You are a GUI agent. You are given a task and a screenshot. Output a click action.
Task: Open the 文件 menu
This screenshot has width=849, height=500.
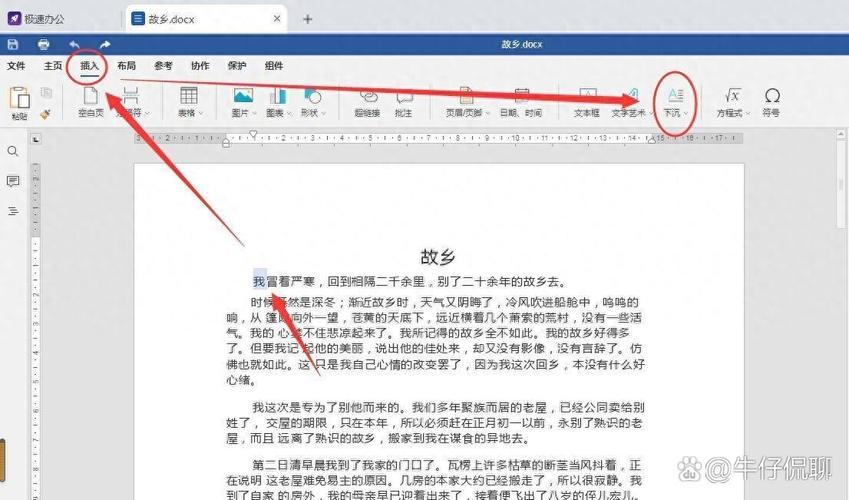tap(16, 66)
